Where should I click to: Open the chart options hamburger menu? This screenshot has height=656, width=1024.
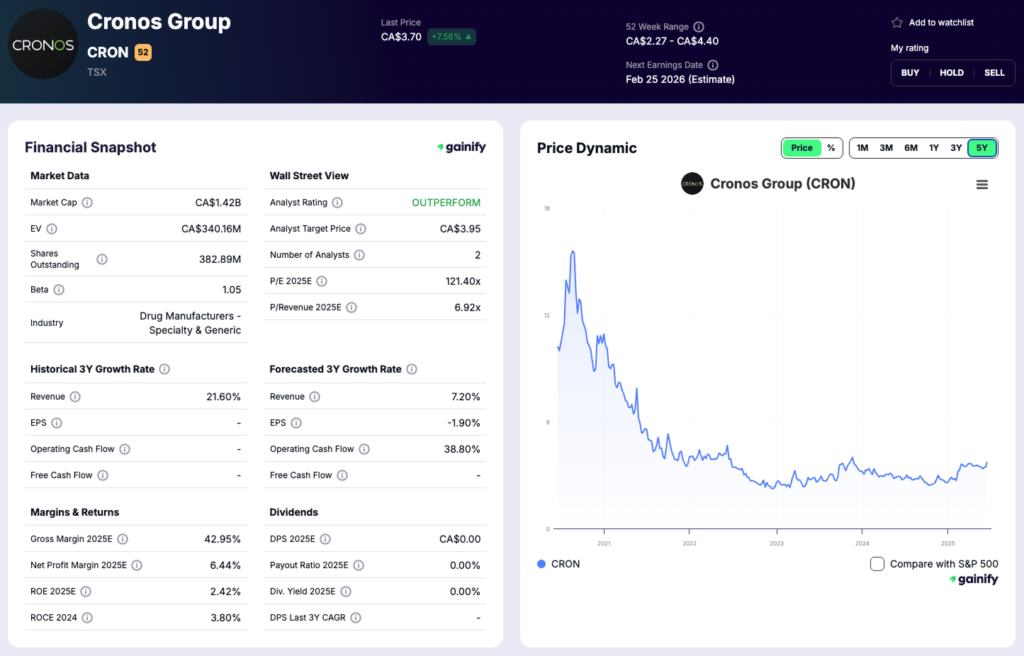coord(982,184)
